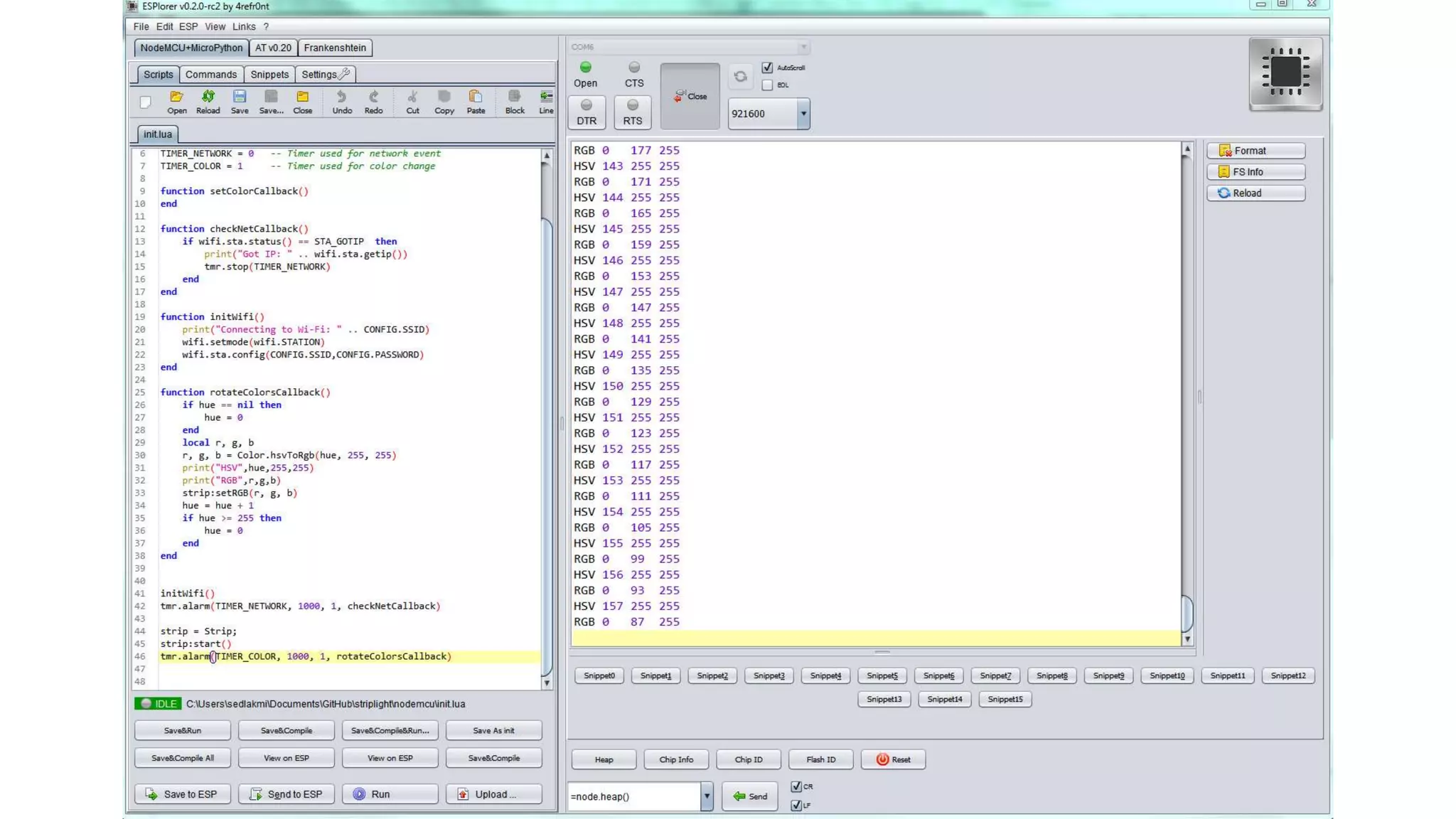
Task: Click the Send to ESP button
Action: click(287, 794)
